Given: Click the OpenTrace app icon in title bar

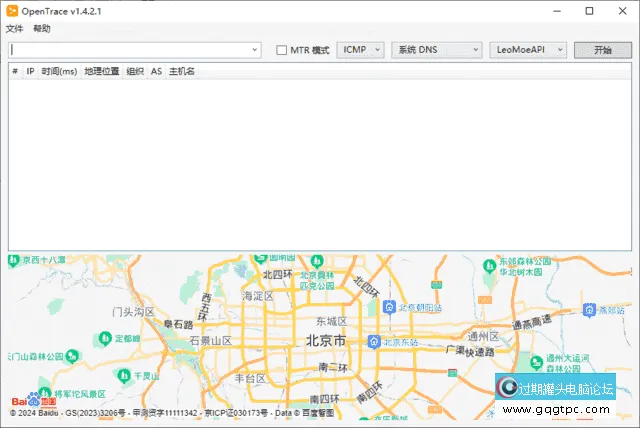Looking at the screenshot, I should pos(12,11).
